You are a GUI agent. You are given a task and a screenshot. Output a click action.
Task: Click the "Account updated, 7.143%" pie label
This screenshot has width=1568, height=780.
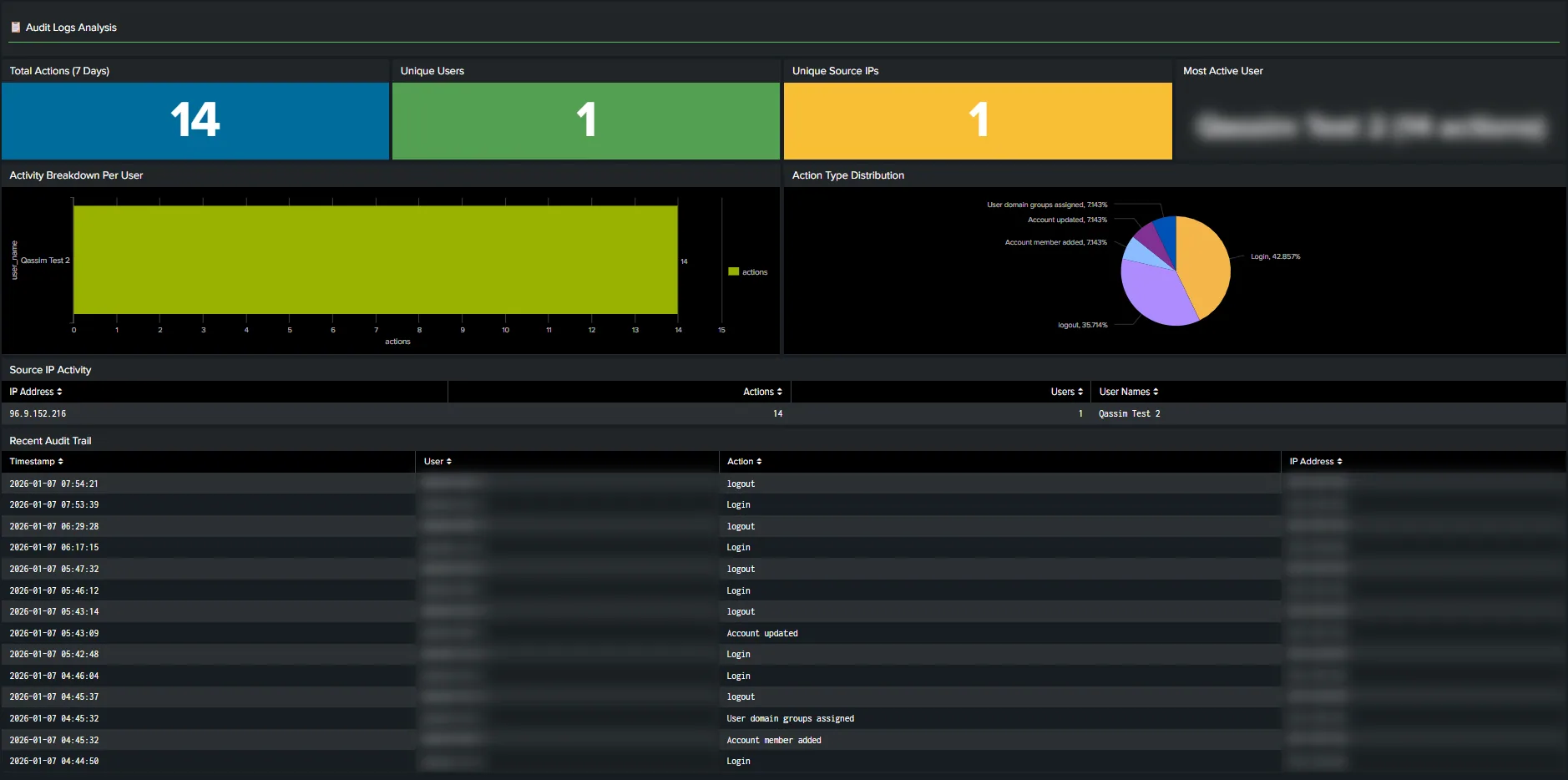pos(1067,220)
